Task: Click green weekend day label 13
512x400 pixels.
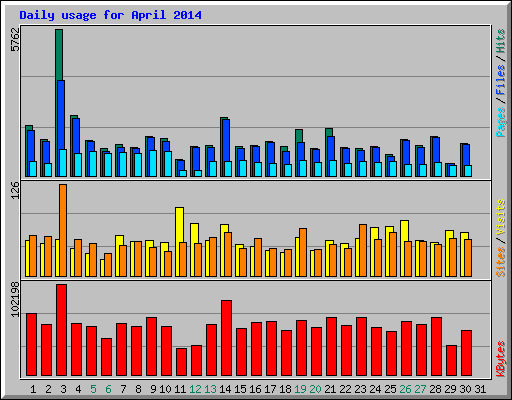Action: (x=210, y=389)
